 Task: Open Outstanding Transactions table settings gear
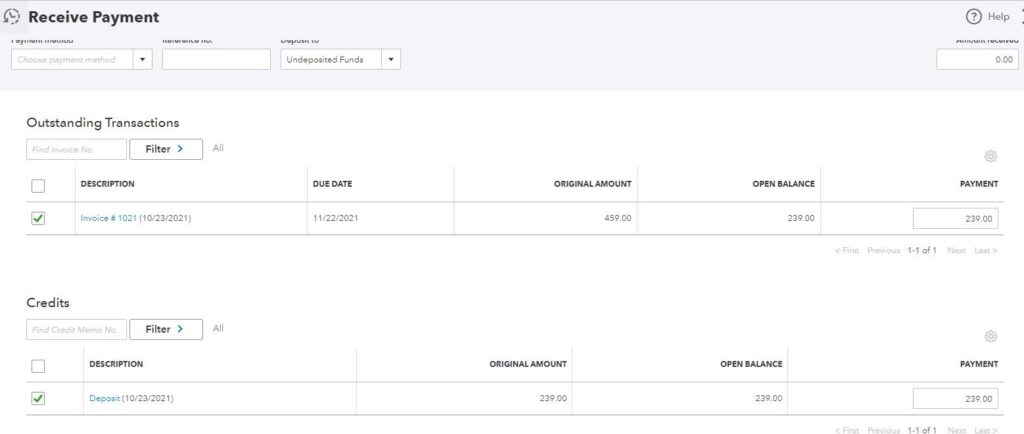coord(990,156)
